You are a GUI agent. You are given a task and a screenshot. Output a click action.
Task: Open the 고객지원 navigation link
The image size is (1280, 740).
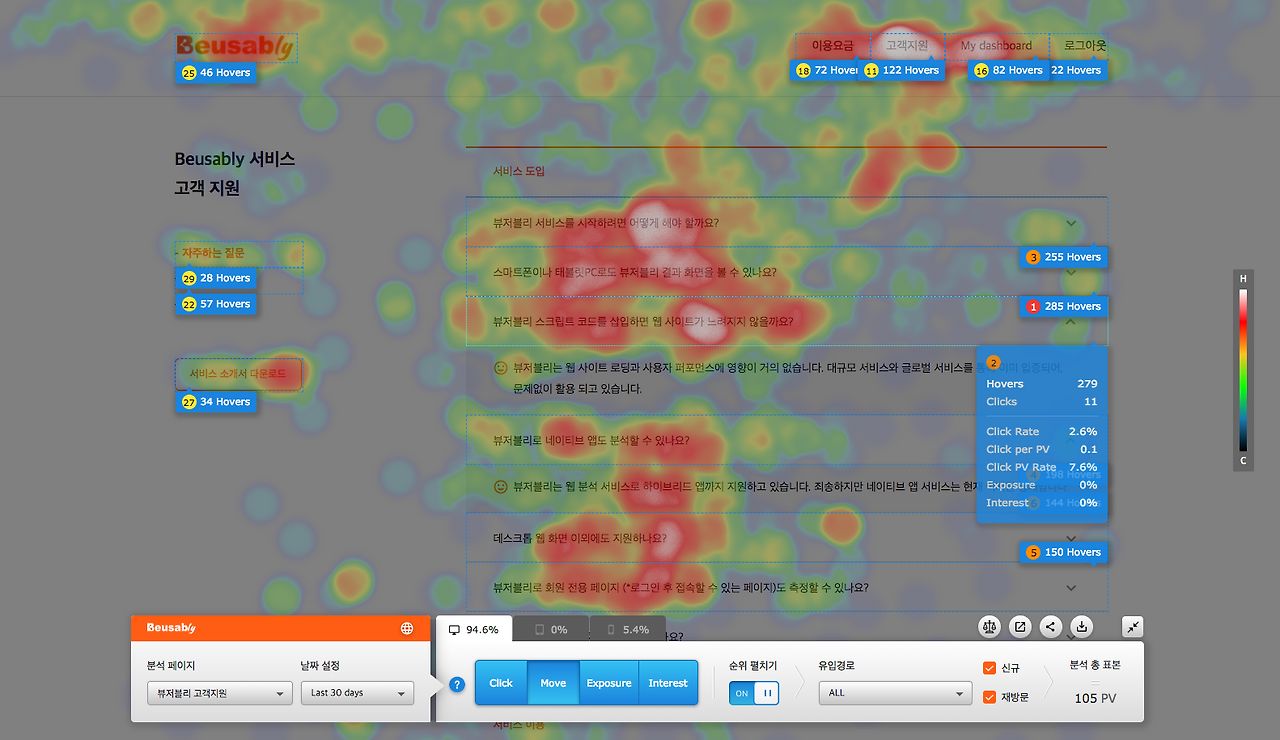907,46
